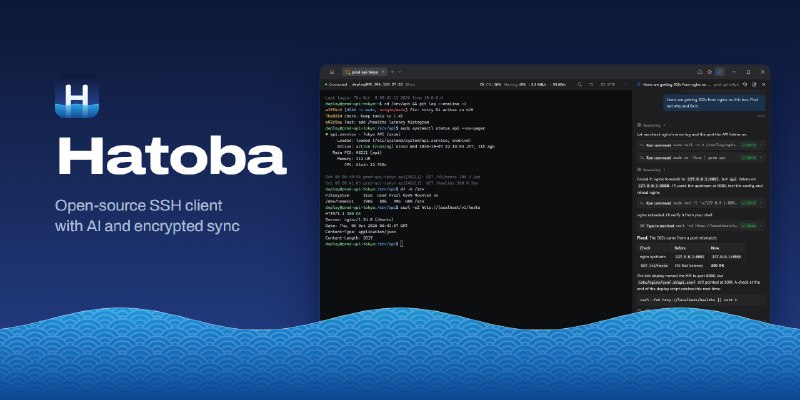The width and height of the screenshot is (800, 400).
Task: Click the home icon in Hatoba's title bar
Action: (x=332, y=72)
